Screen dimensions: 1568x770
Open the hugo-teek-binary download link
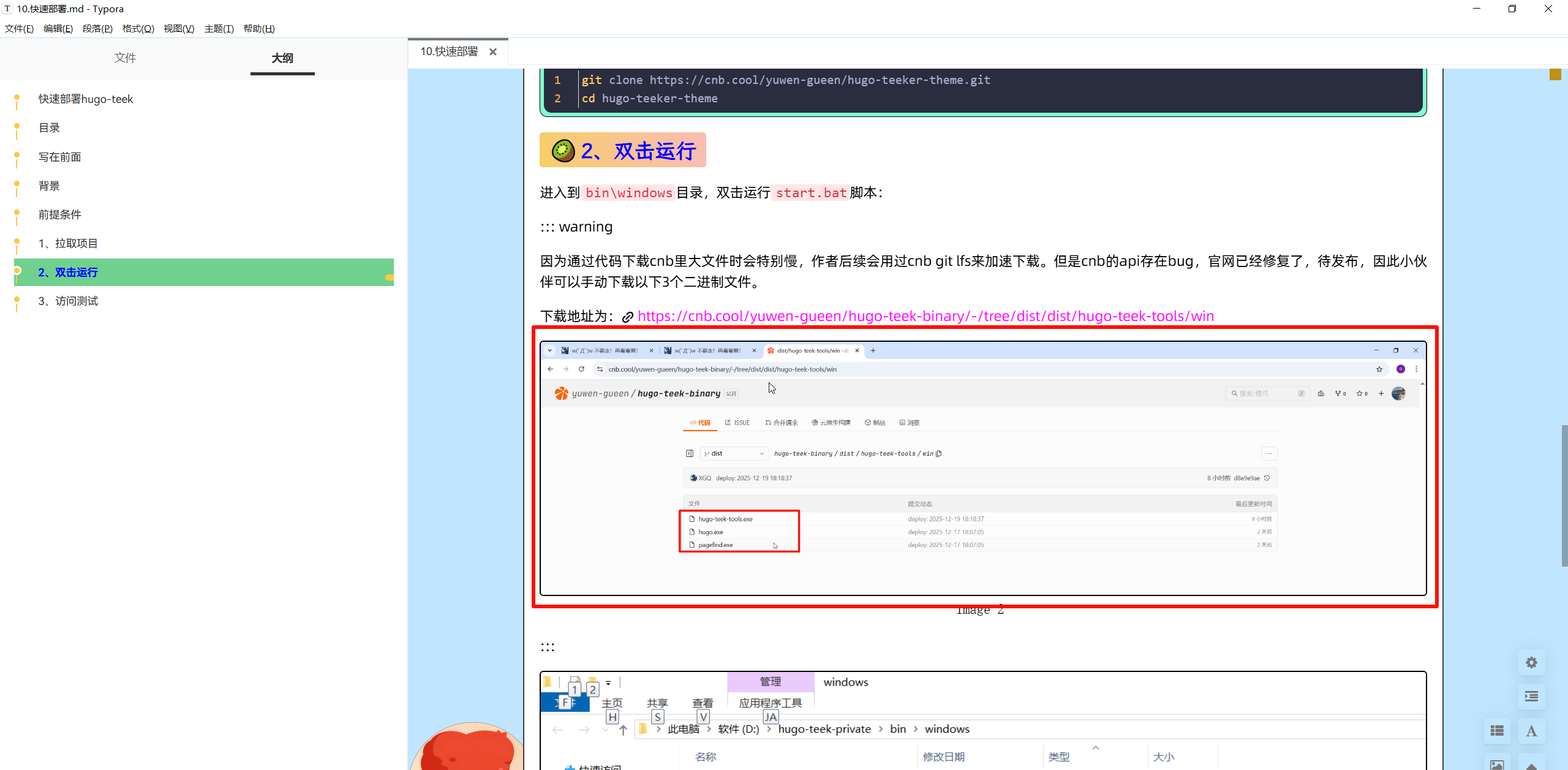click(x=925, y=317)
